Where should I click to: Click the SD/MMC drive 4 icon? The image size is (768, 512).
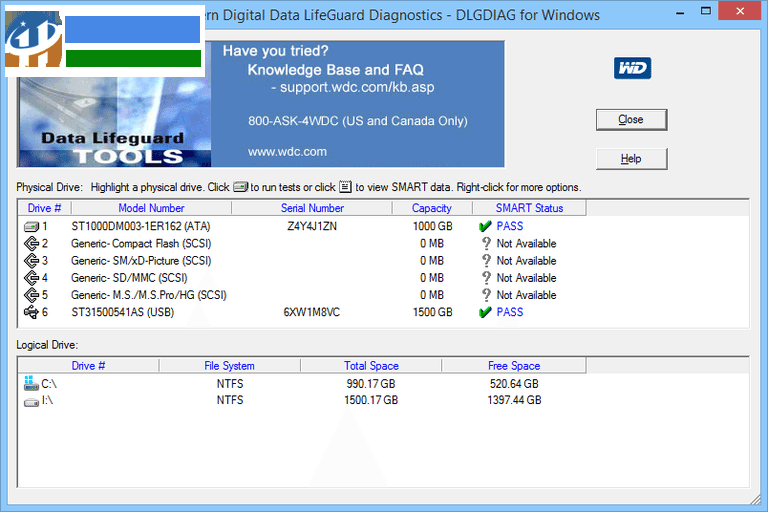point(31,278)
